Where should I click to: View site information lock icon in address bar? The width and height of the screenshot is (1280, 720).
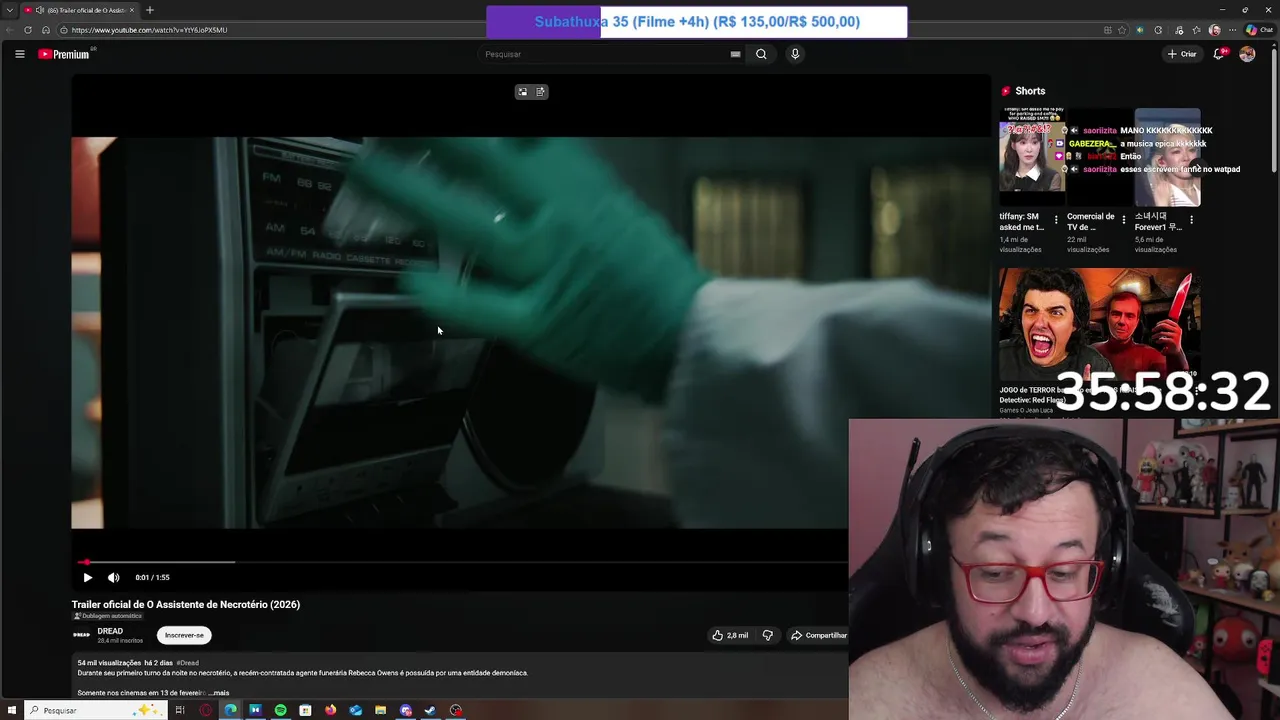point(62,30)
